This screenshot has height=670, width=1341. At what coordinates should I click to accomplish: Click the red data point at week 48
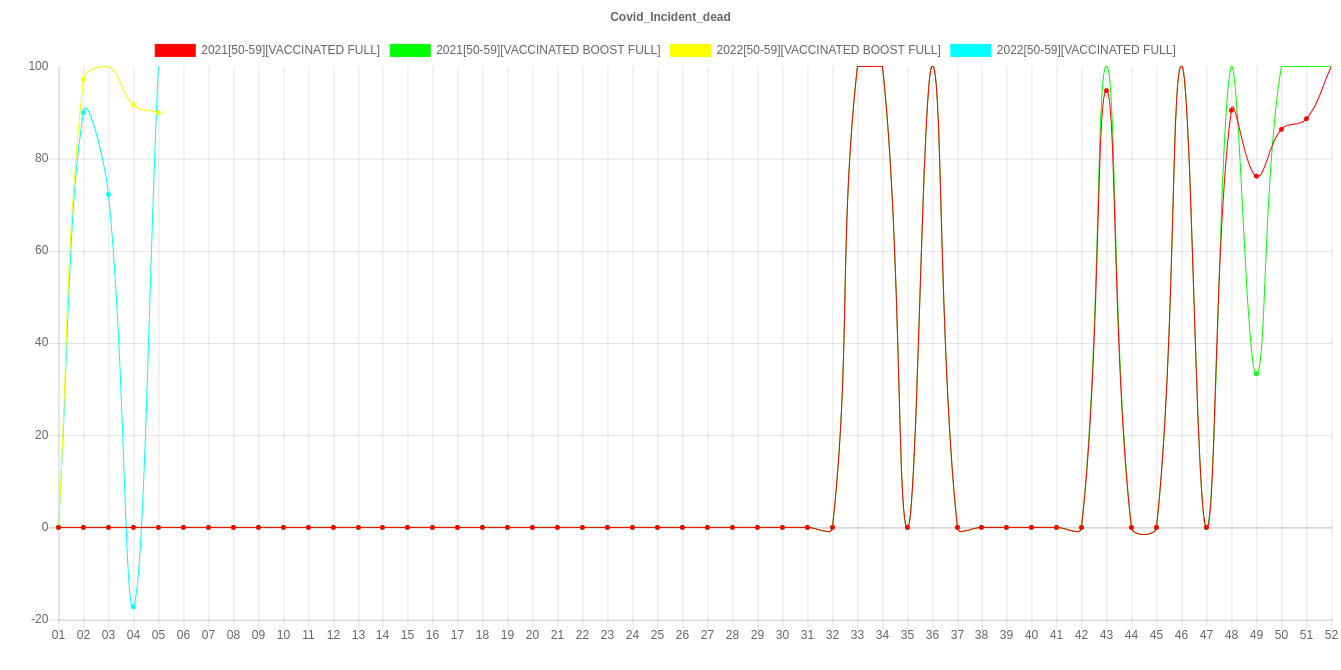(1231, 109)
